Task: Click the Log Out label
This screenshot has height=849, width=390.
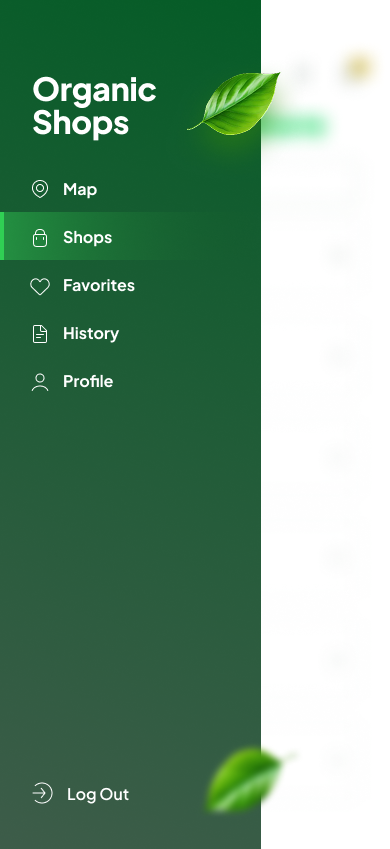Action: [98, 794]
